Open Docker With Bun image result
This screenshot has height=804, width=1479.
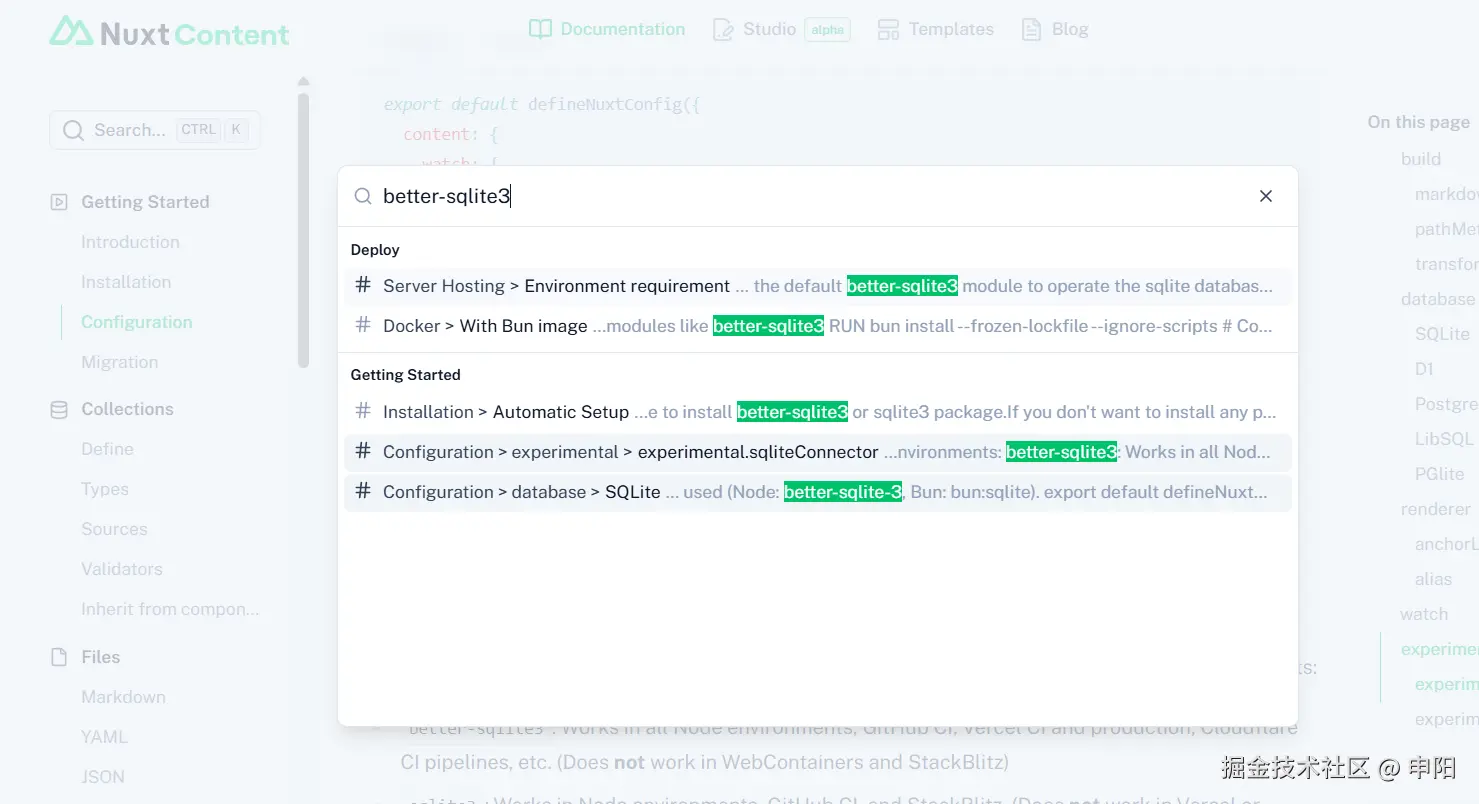[818, 326]
